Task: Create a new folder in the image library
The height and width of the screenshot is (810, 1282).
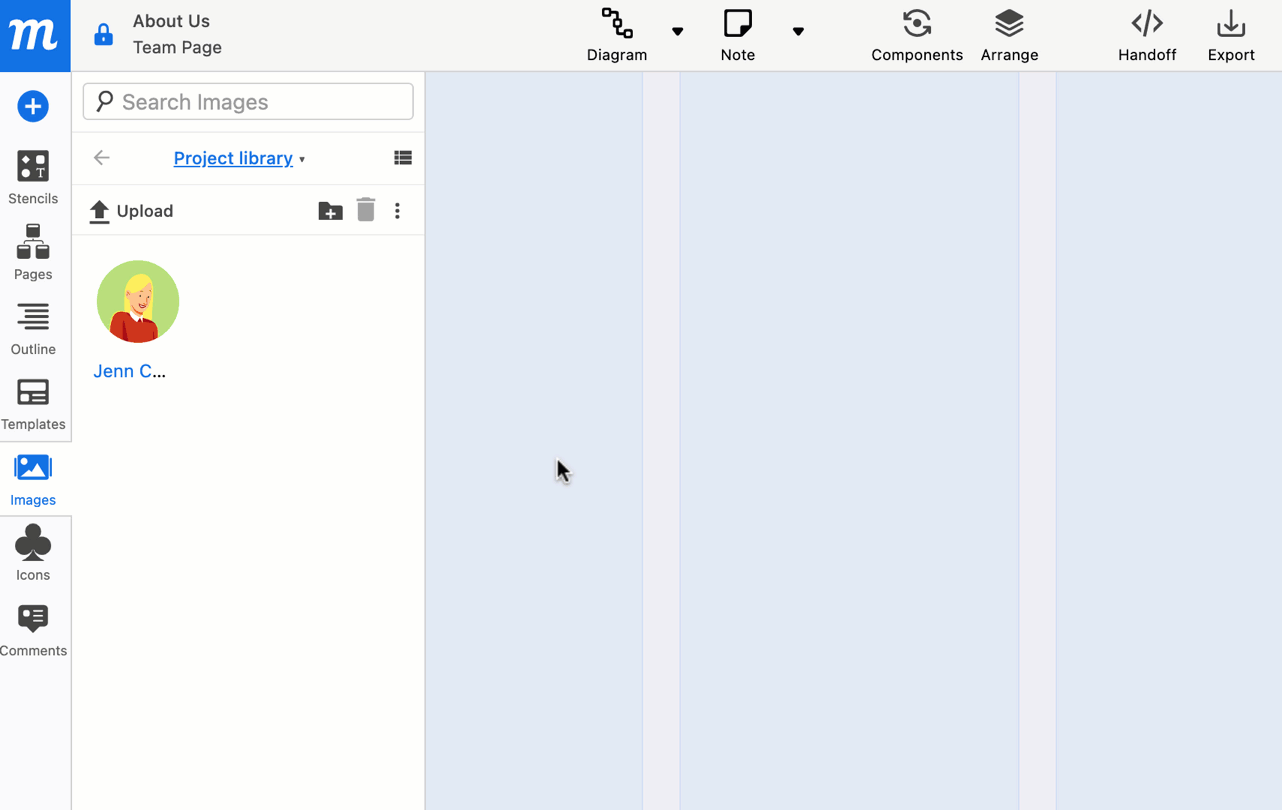Action: [x=330, y=210]
